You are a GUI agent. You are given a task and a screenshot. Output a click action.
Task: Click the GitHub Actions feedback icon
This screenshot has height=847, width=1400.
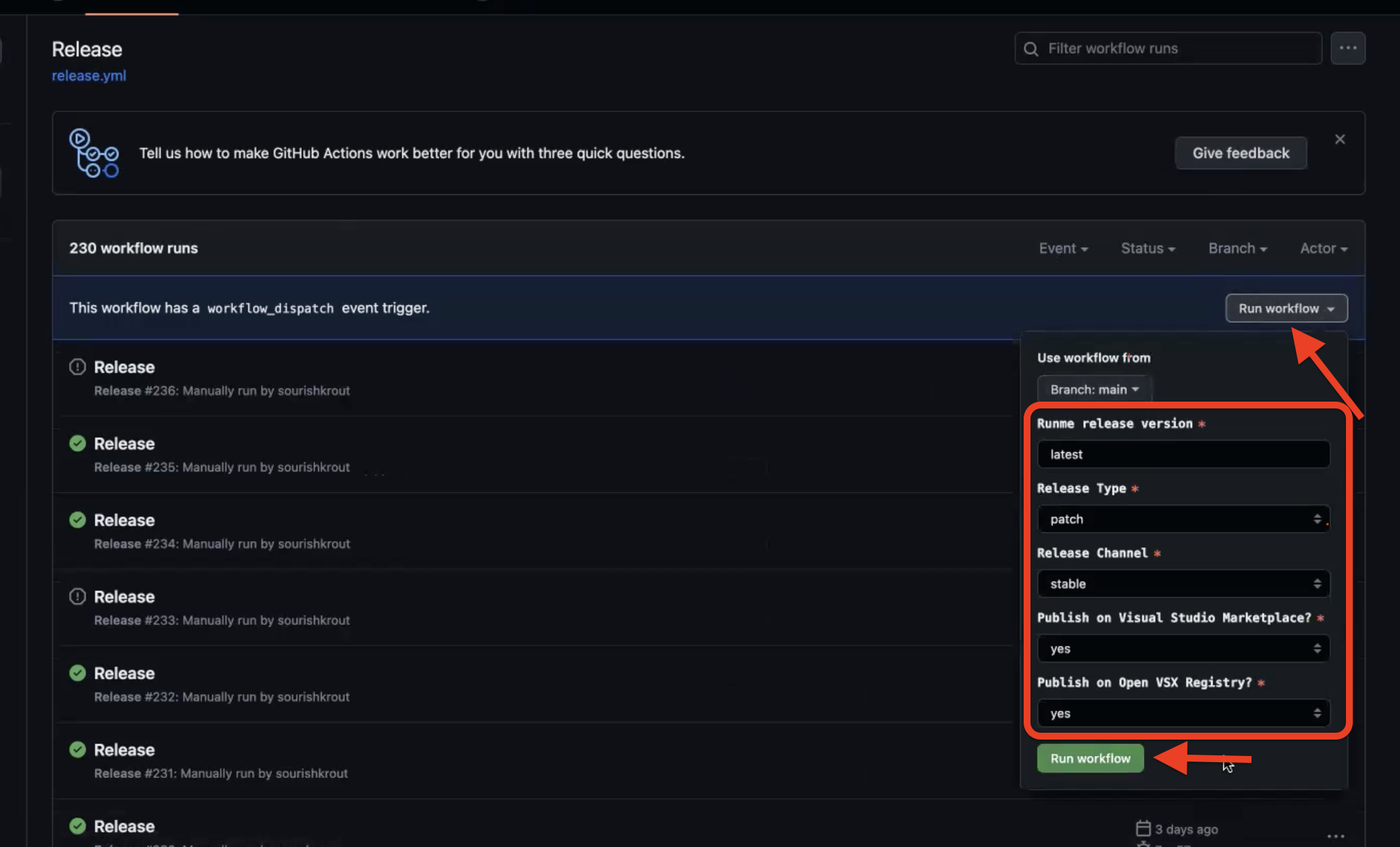94,153
